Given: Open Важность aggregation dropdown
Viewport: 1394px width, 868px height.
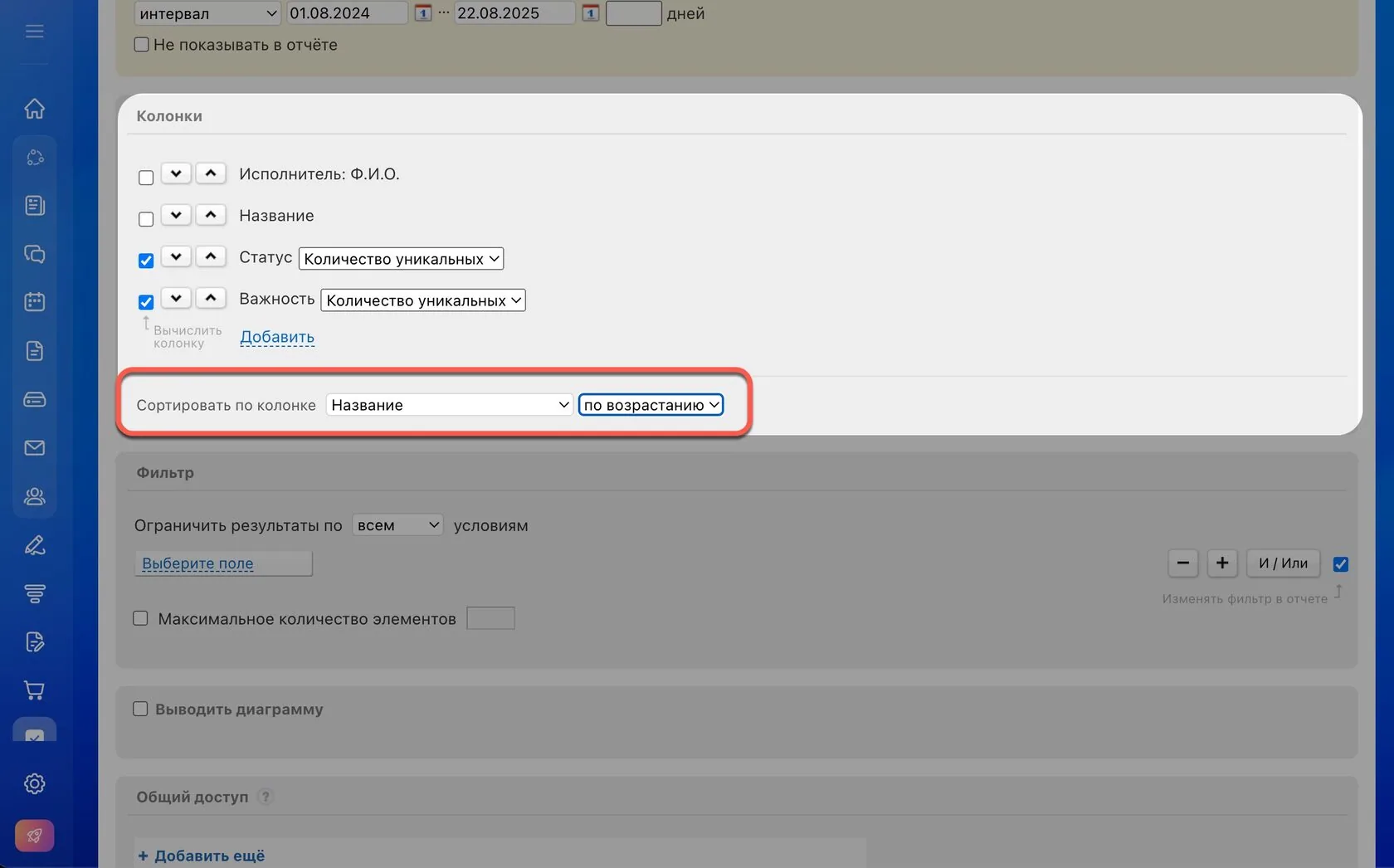Looking at the screenshot, I should [x=423, y=300].
